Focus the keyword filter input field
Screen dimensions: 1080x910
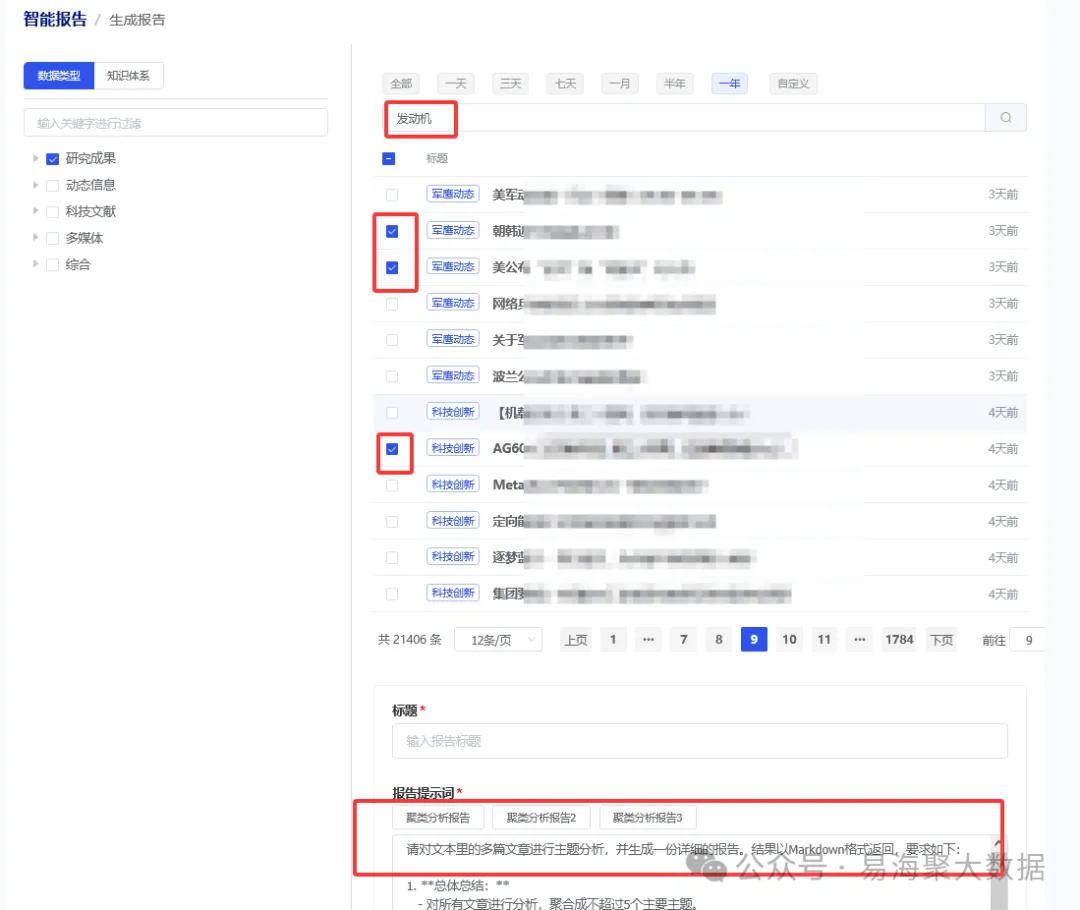point(176,123)
